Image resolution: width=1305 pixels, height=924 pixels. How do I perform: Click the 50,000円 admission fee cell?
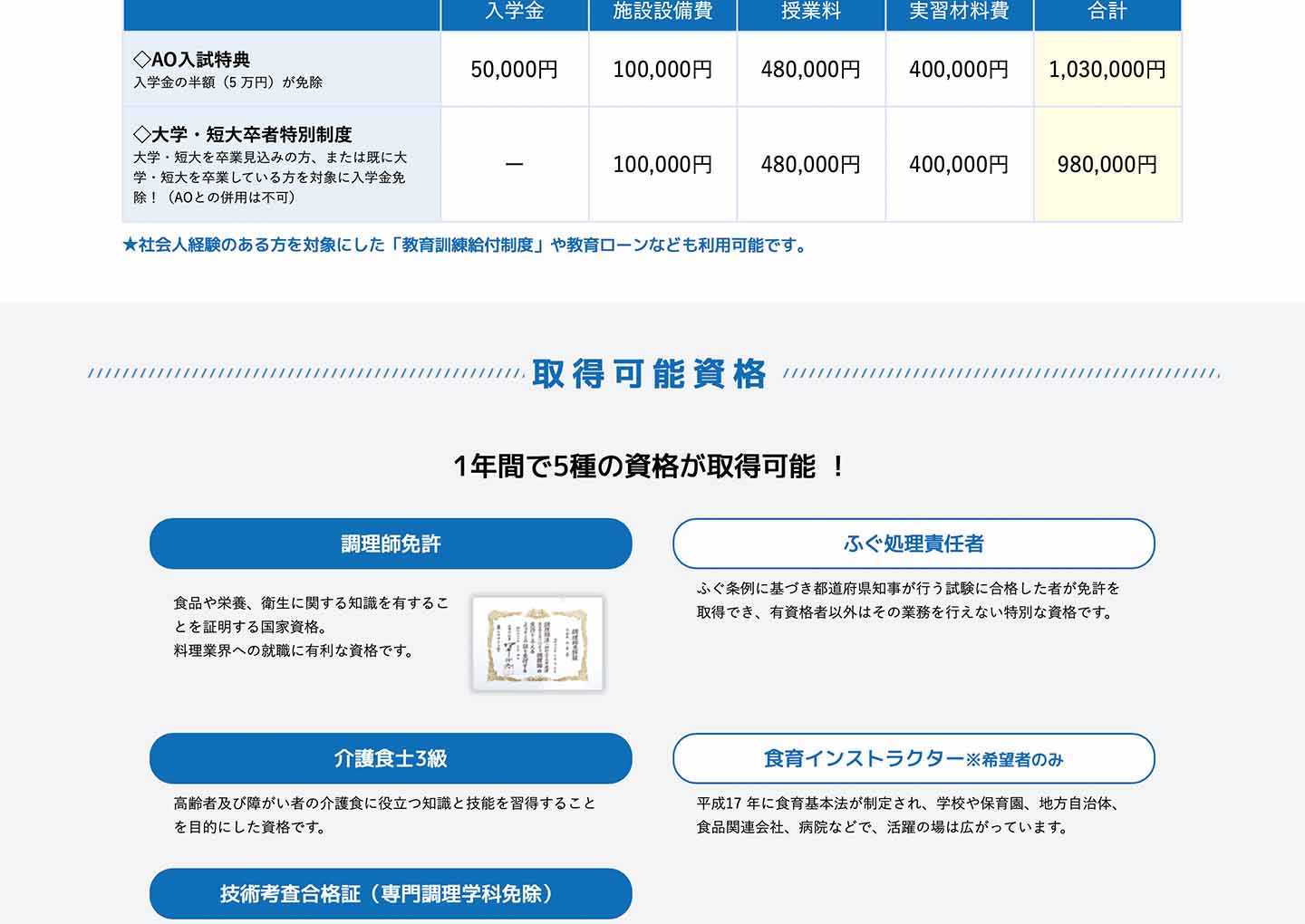(x=514, y=70)
